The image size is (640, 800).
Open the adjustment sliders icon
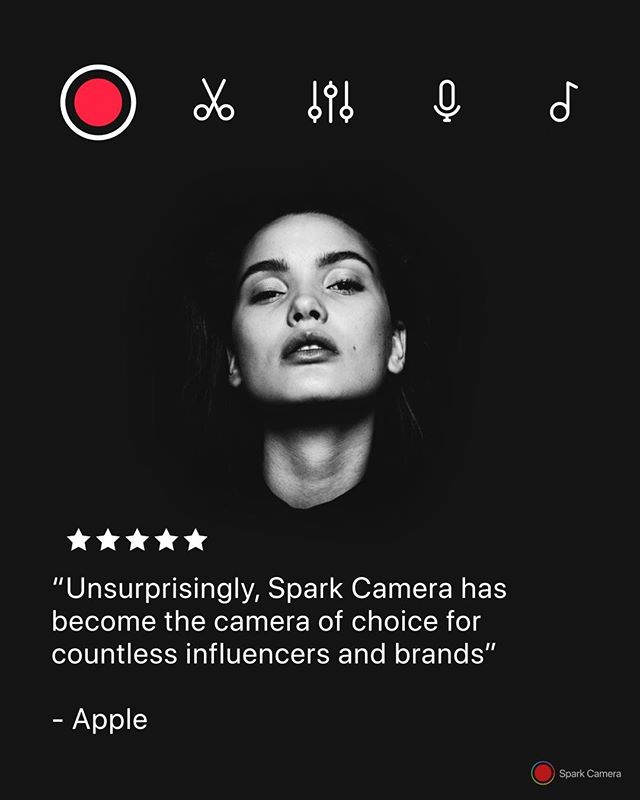(x=331, y=102)
